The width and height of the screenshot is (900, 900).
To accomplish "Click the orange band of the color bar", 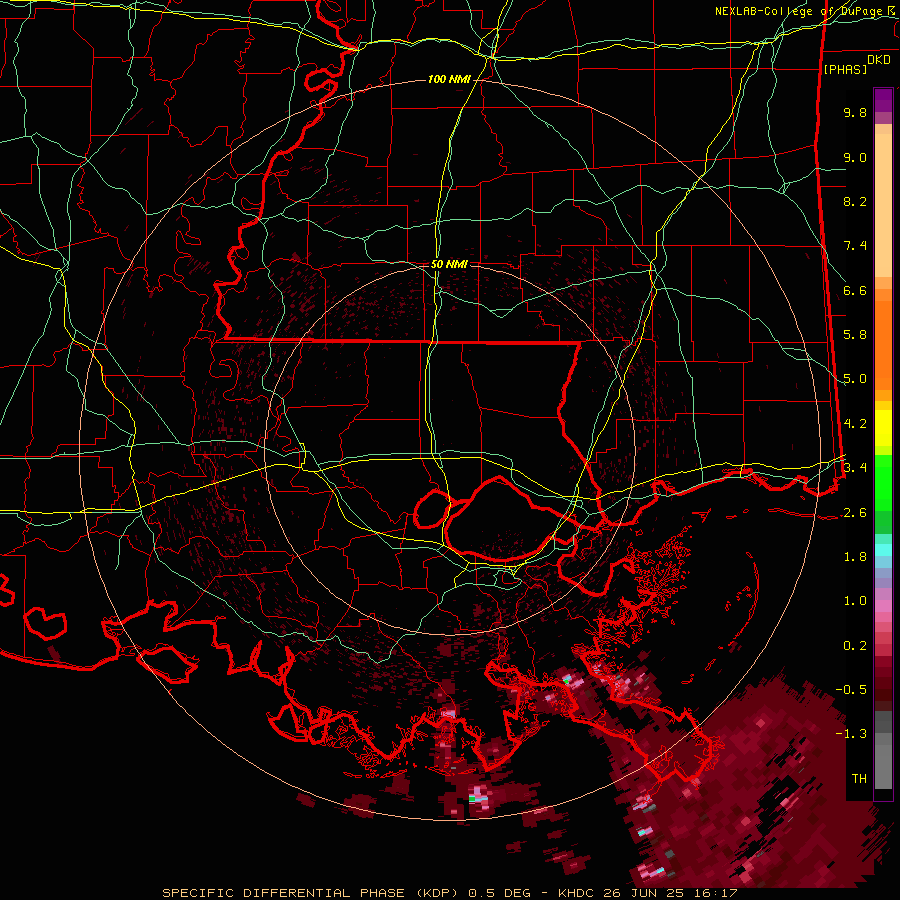I will point(883,344).
